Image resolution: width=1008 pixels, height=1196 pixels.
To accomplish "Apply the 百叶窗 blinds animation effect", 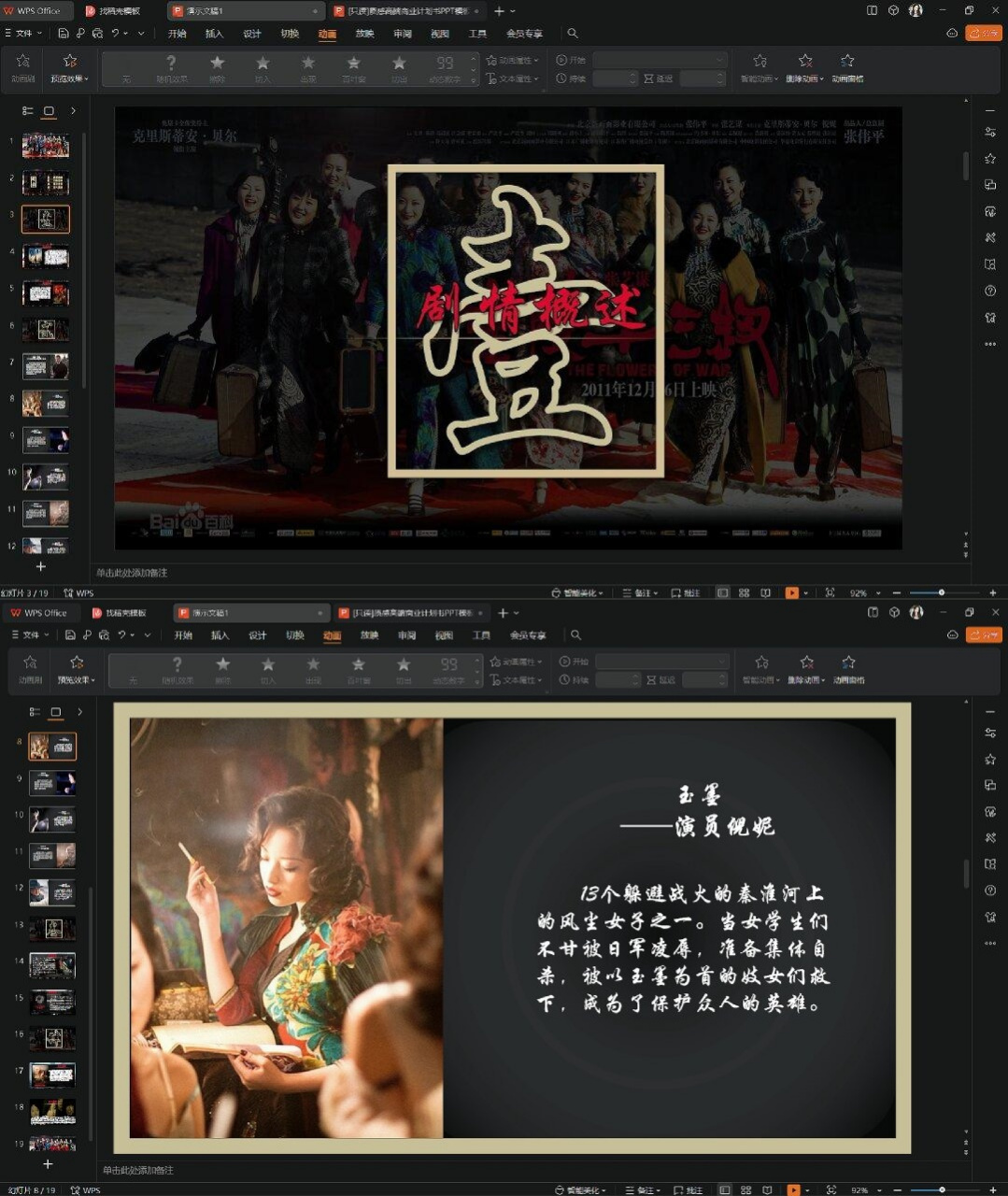I will [x=353, y=67].
